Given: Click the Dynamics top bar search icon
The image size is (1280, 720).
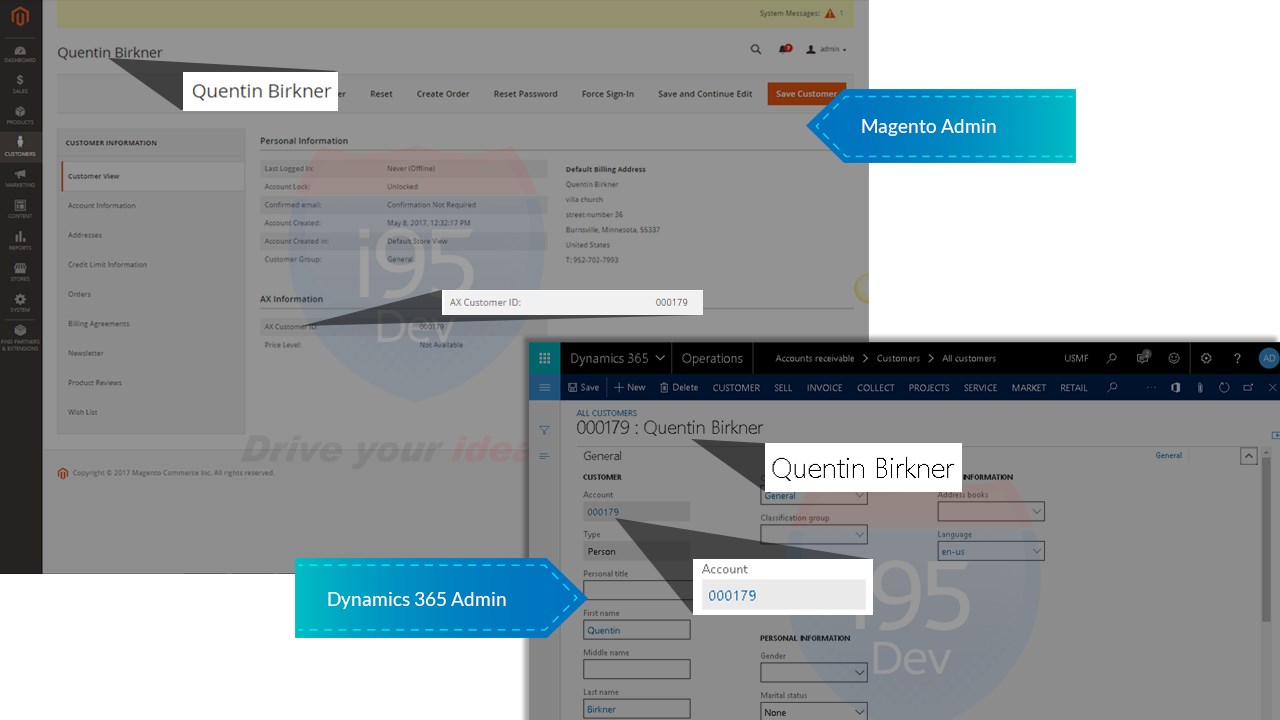Looking at the screenshot, I should 1112,358.
